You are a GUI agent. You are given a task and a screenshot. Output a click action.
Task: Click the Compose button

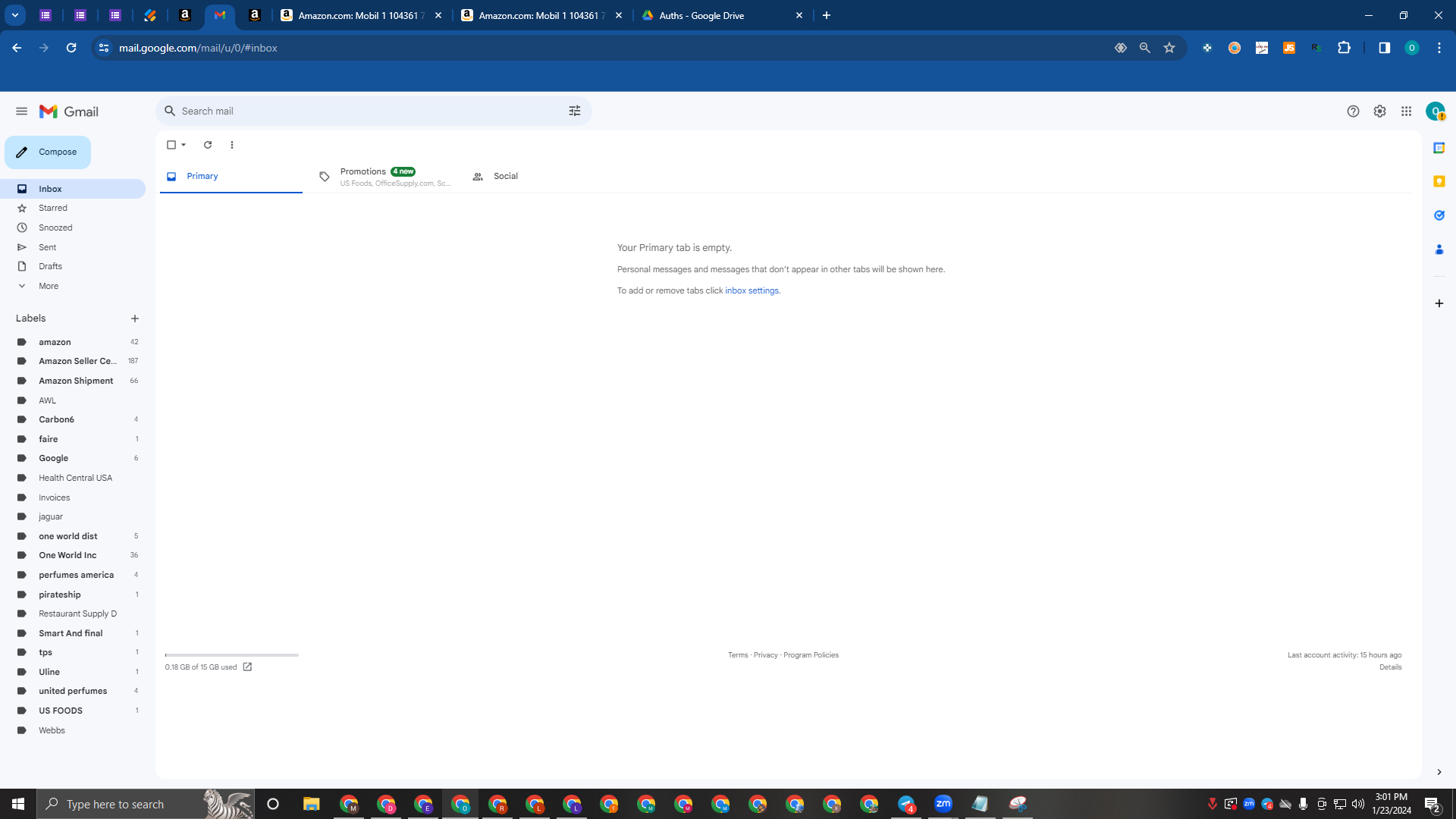48,152
